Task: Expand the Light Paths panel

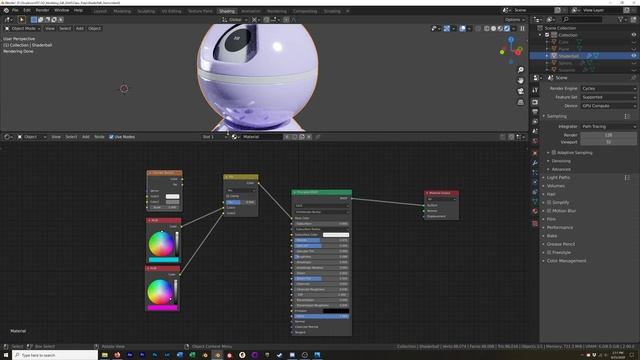Action: [x=558, y=178]
